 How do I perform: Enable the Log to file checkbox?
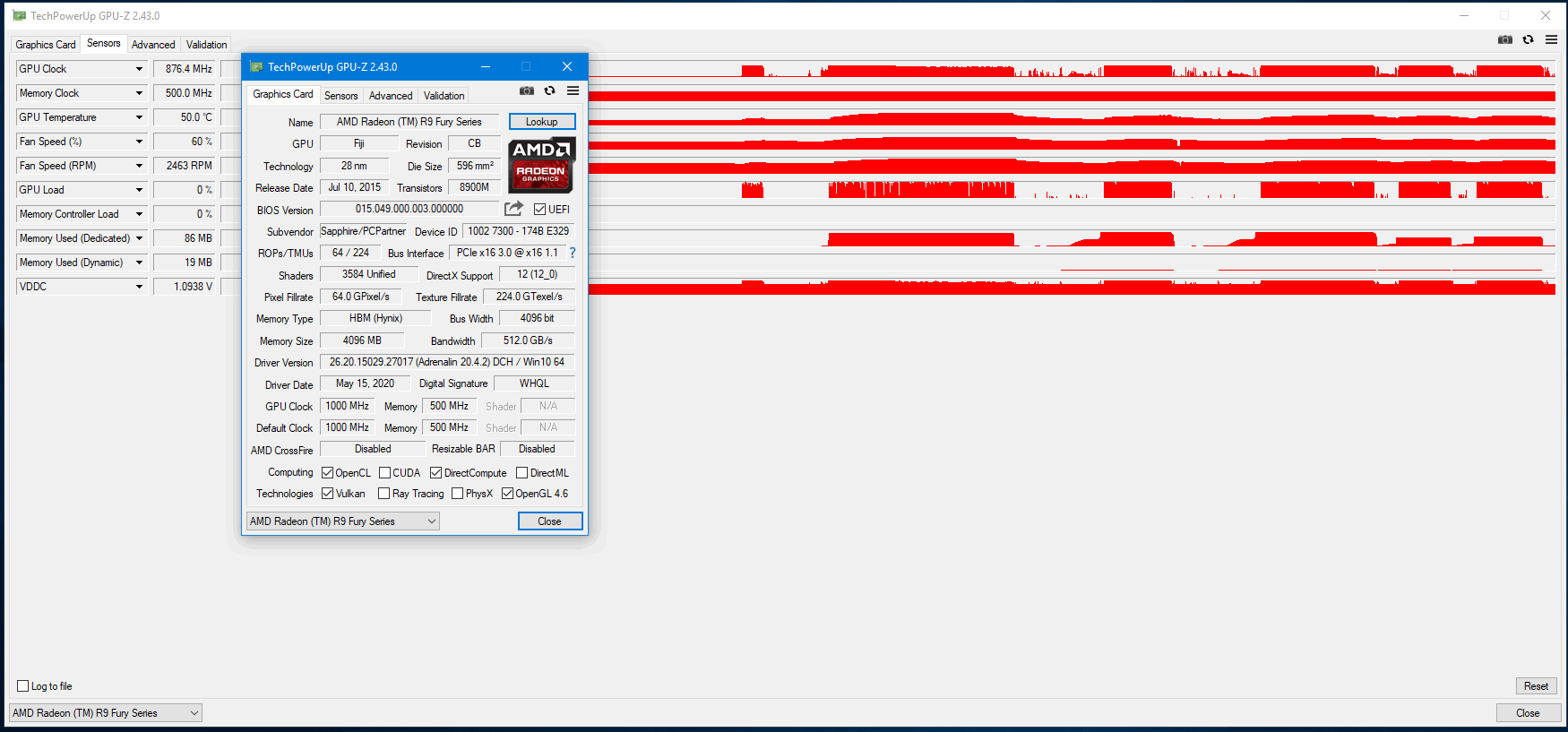[x=23, y=686]
